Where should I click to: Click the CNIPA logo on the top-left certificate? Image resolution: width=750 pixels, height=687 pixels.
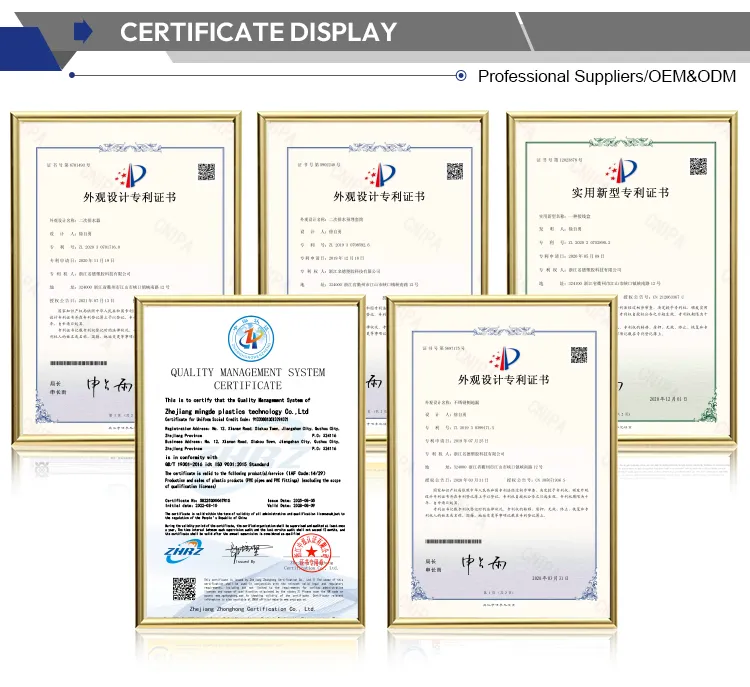130,176
